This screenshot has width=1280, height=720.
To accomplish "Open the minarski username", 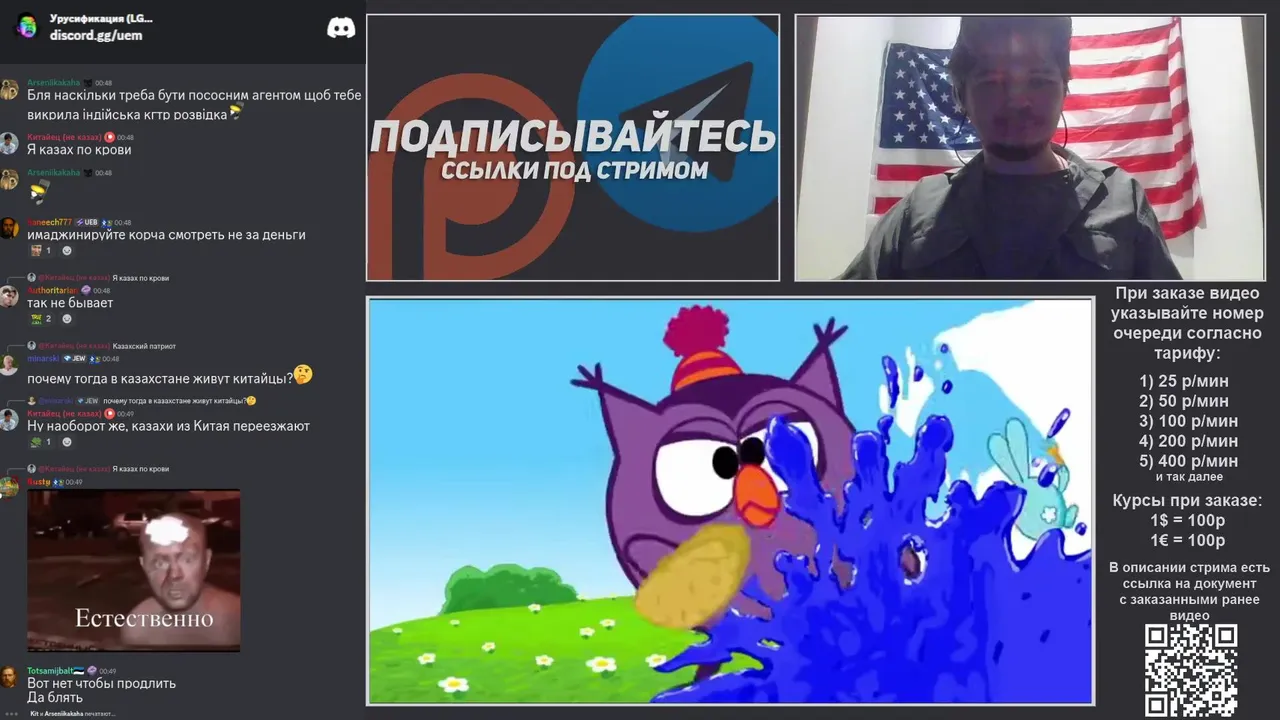I will pyautogui.click(x=43, y=358).
